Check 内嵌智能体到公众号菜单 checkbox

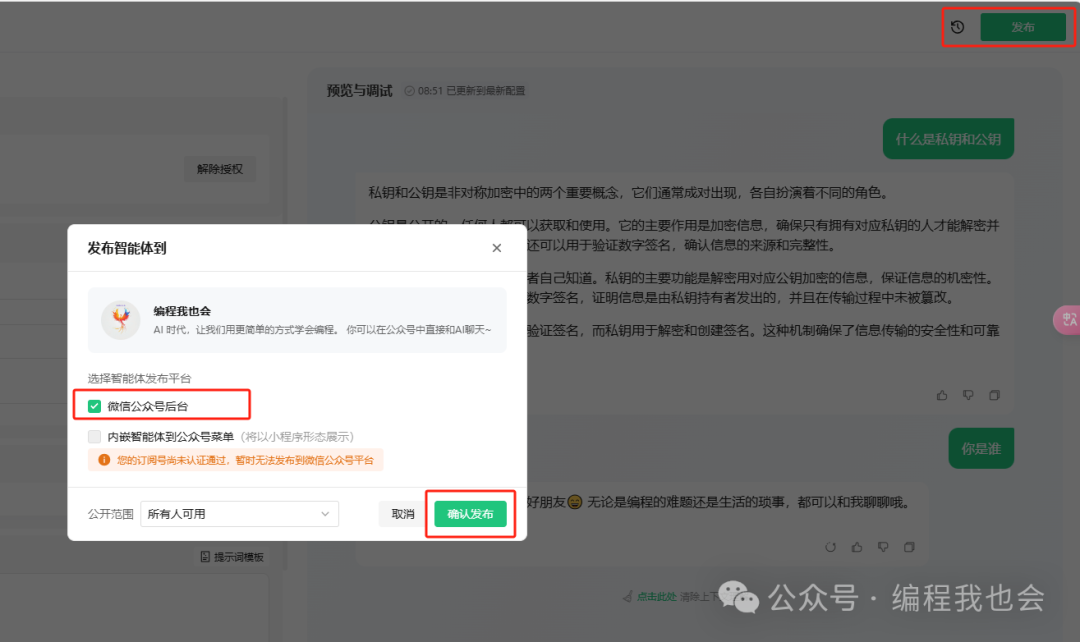click(95, 437)
